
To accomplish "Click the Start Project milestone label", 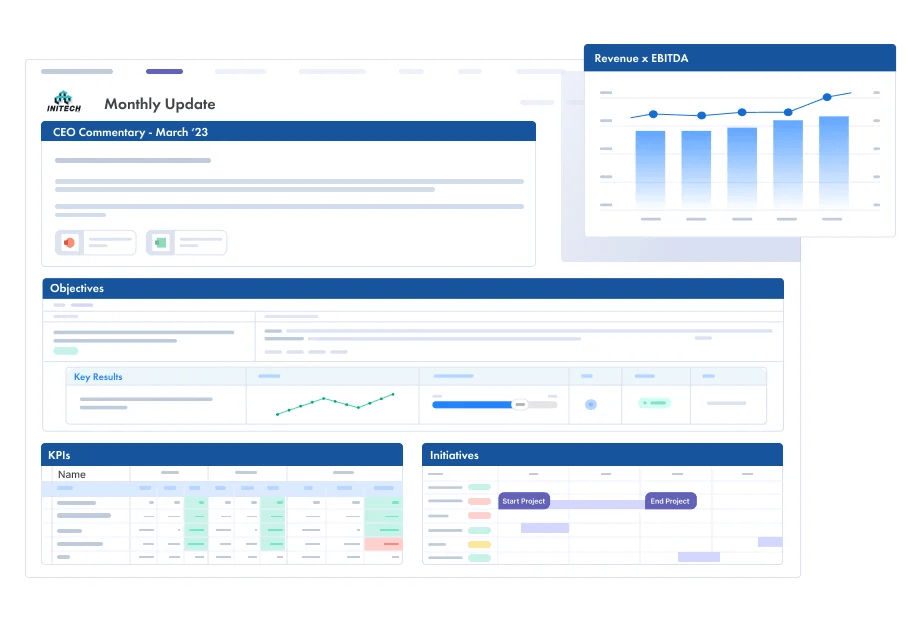I will coord(523,500).
